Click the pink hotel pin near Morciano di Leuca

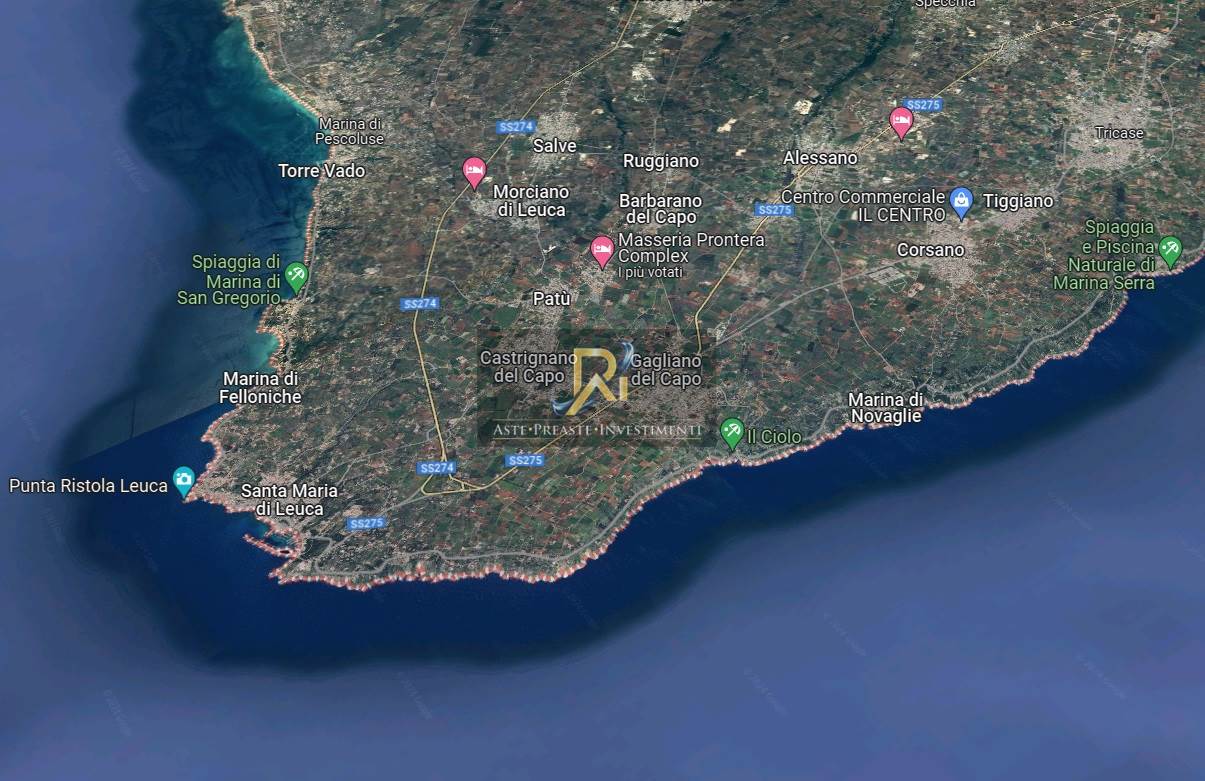pyautogui.click(x=474, y=171)
